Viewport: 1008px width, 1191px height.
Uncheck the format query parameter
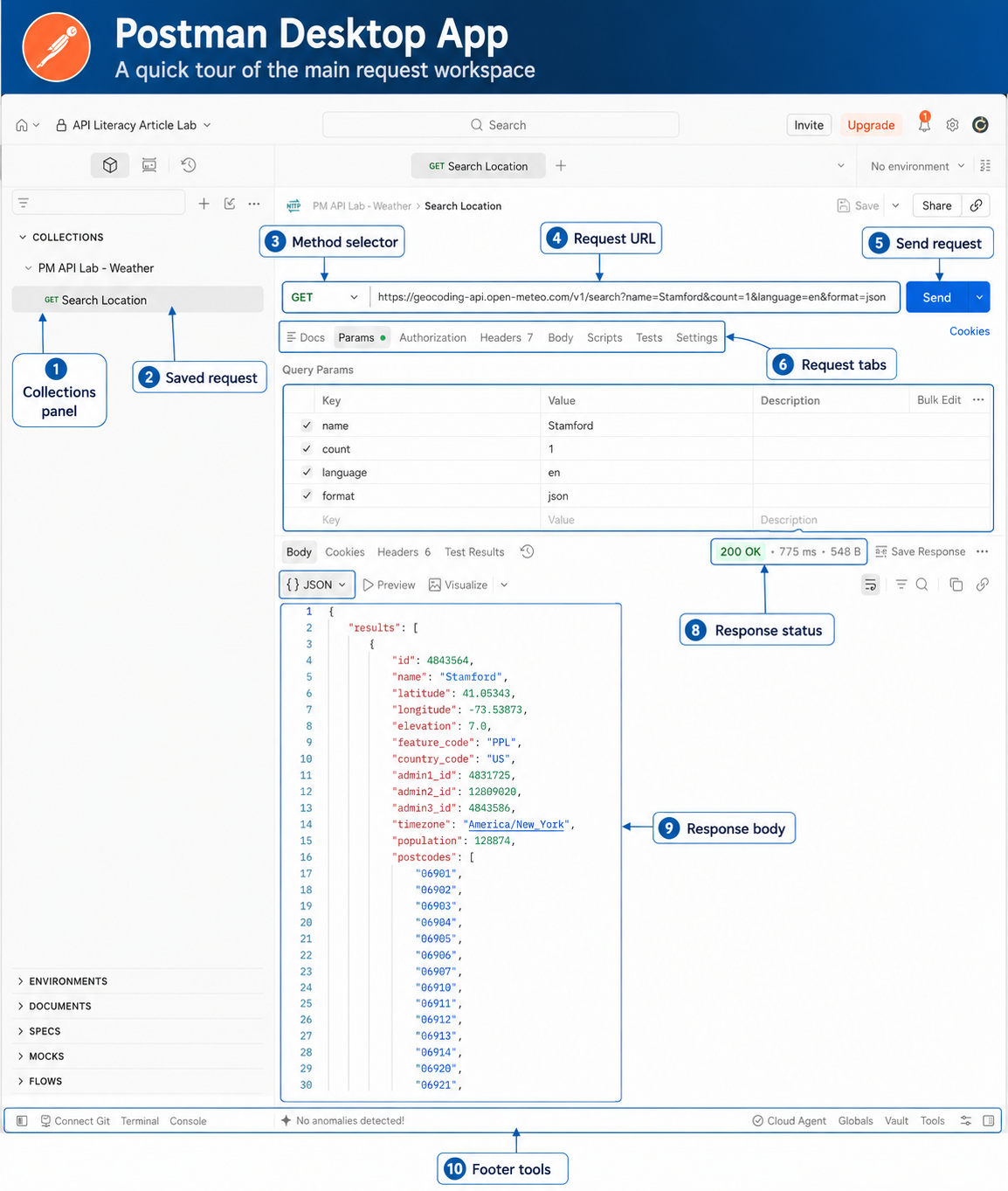pos(307,495)
